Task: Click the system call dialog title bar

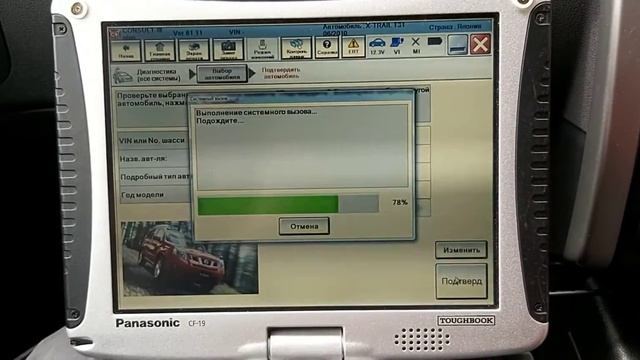Action: pos(301,98)
